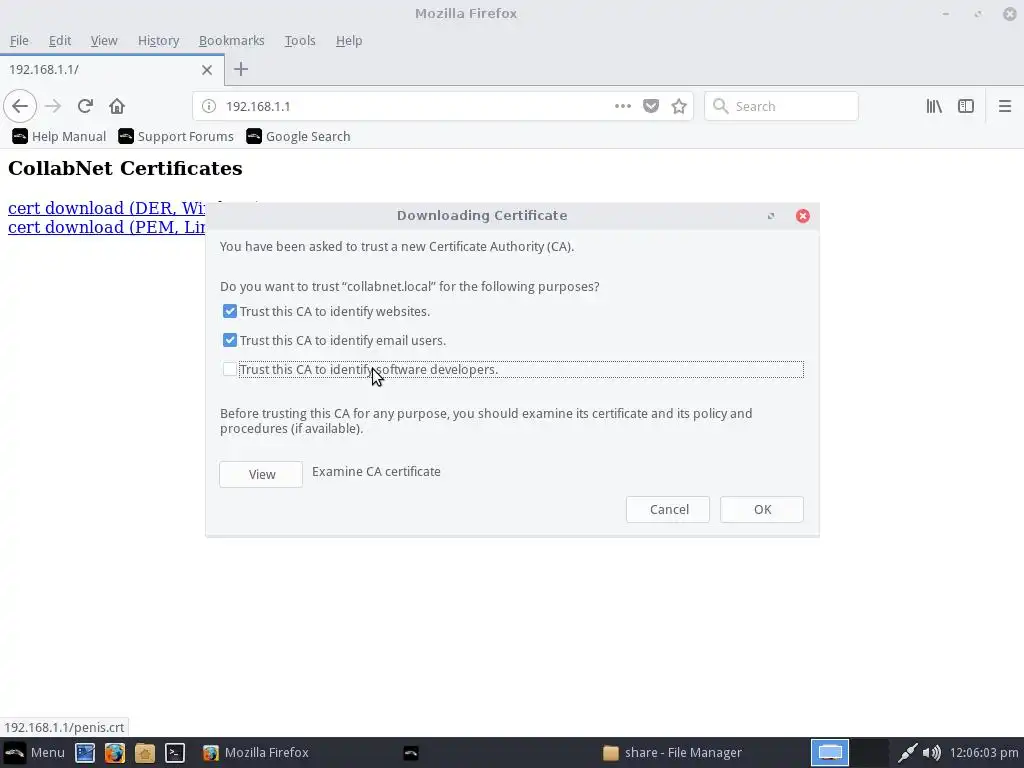The height and width of the screenshot is (768, 1024).
Task: Click View to examine CA certificate
Action: click(x=261, y=474)
